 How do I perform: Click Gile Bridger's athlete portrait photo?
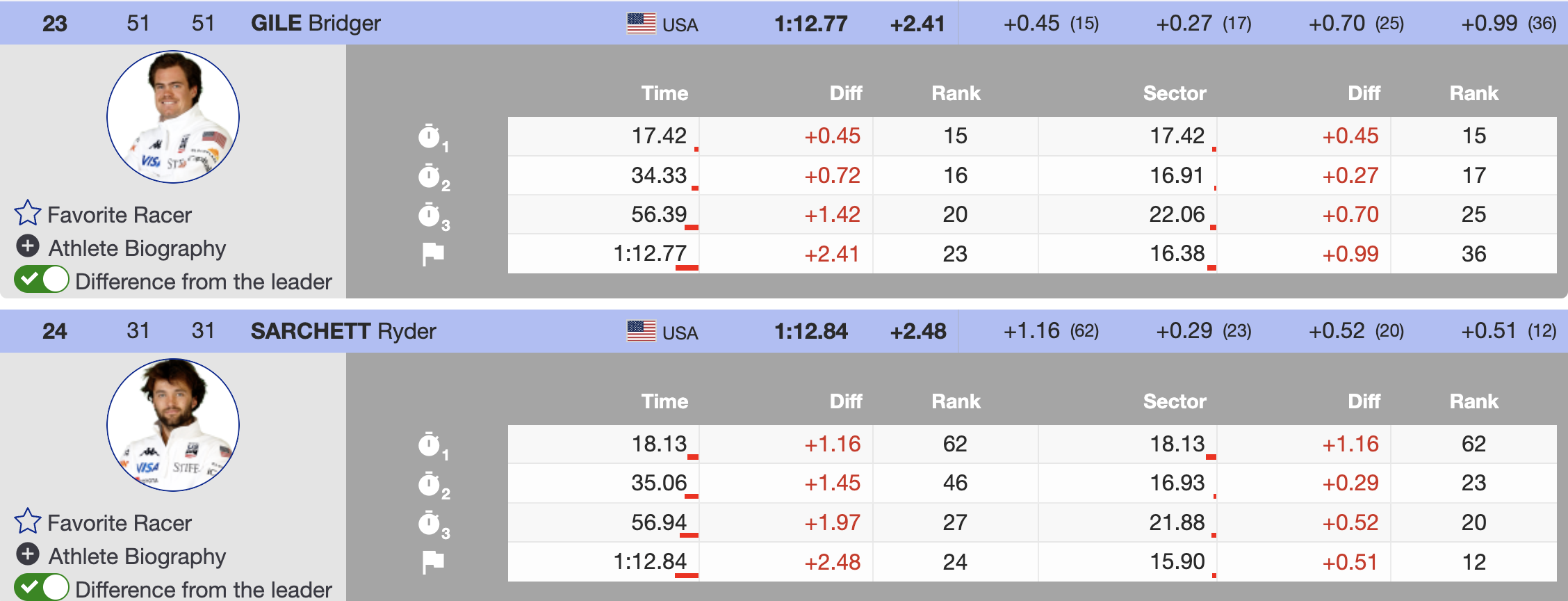[x=173, y=117]
